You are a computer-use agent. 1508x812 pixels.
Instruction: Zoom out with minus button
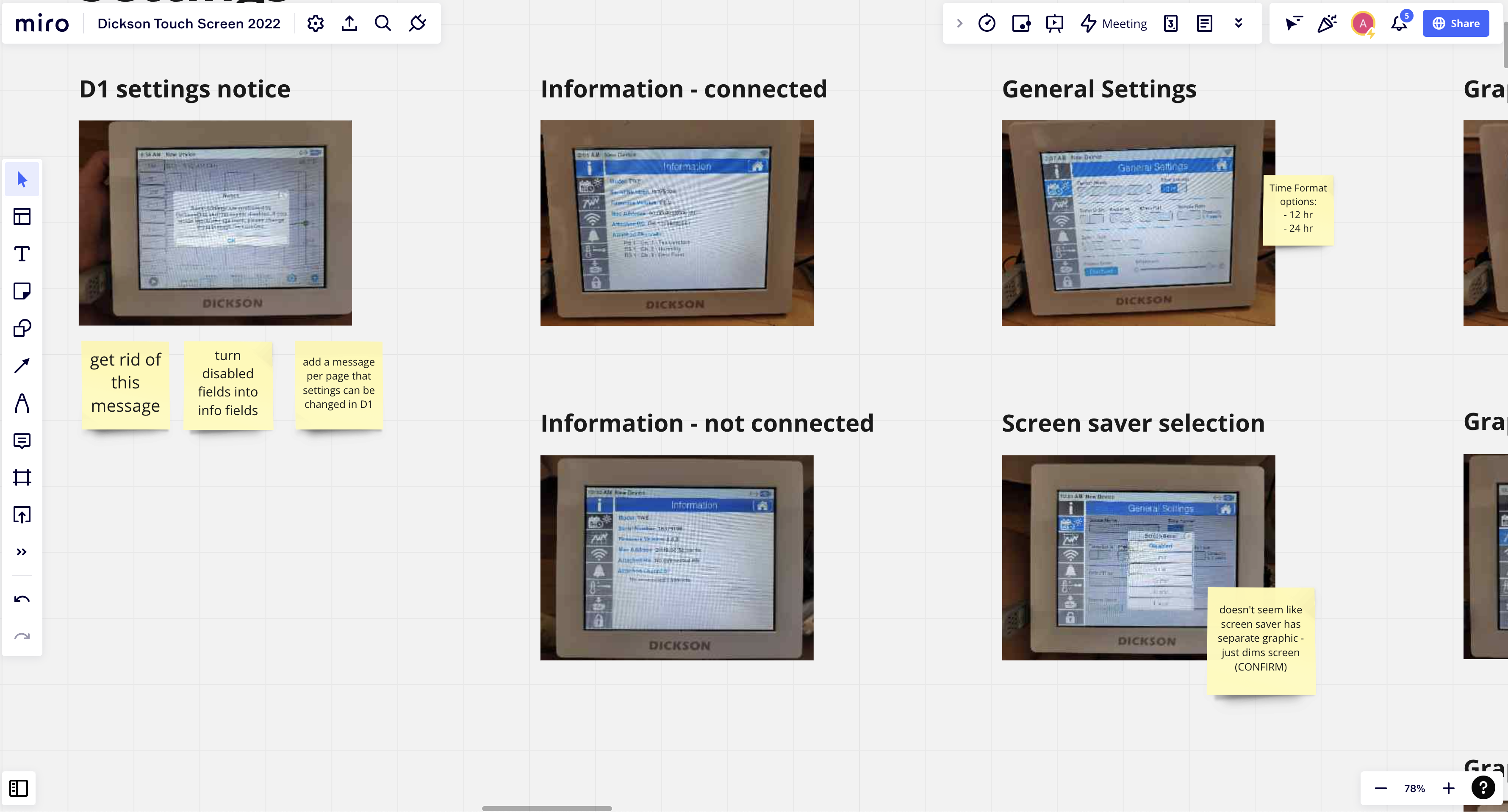coord(1380,789)
